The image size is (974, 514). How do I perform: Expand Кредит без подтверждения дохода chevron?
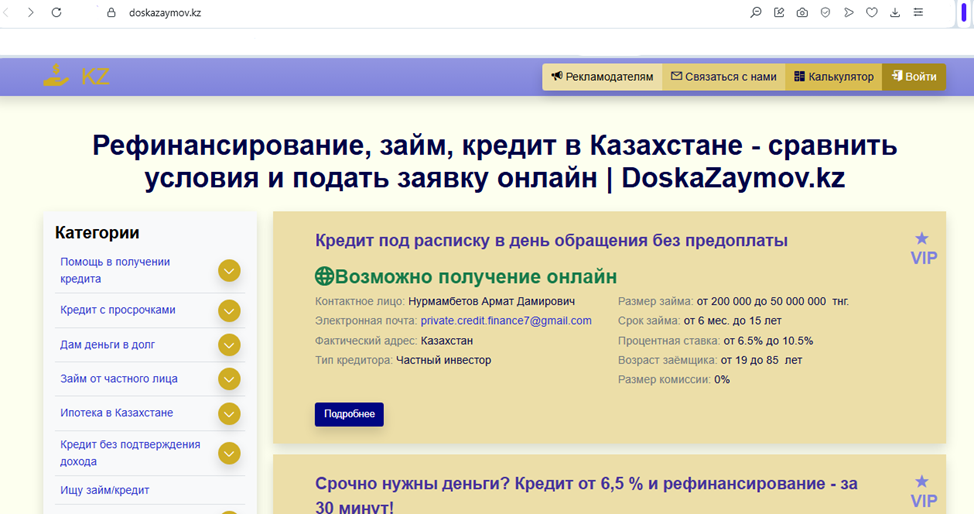(x=229, y=453)
